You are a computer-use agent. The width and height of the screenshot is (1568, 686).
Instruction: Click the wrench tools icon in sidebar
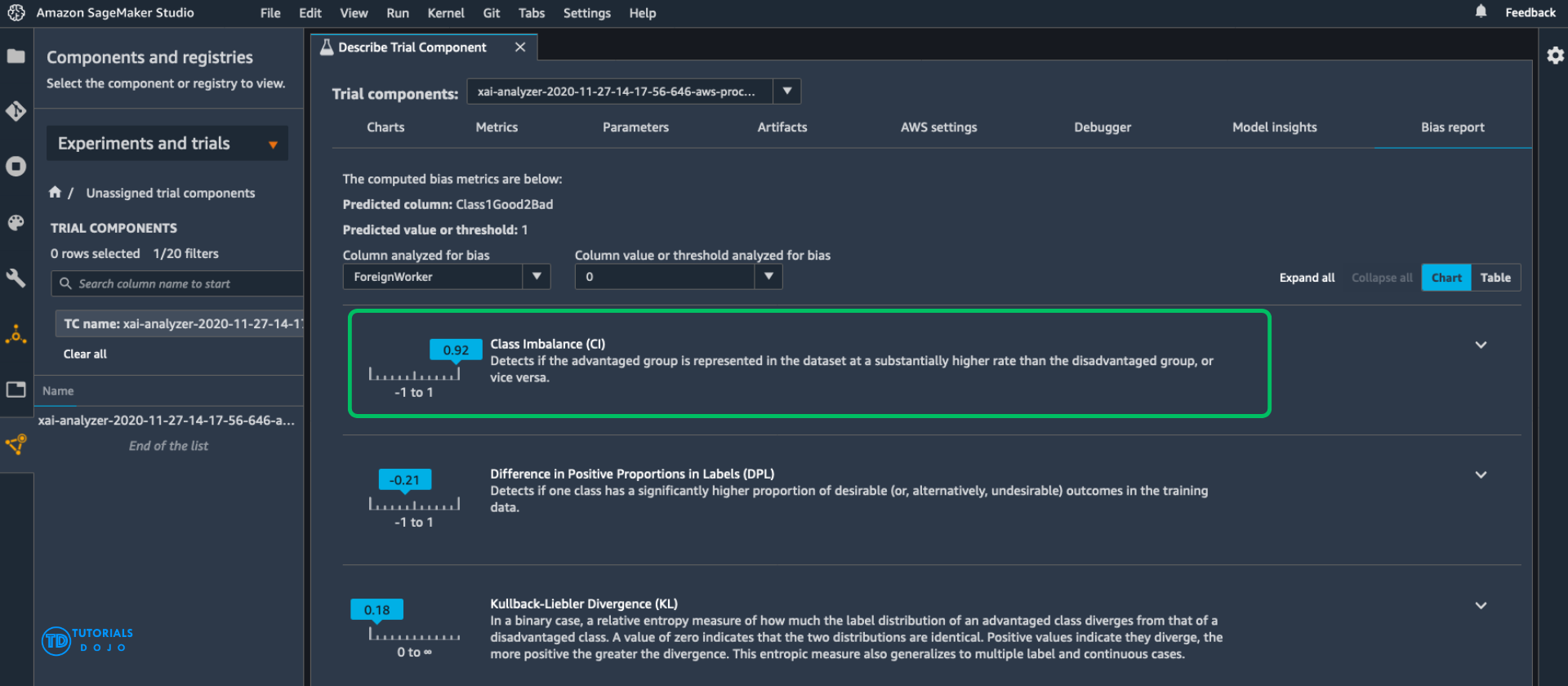(x=16, y=278)
